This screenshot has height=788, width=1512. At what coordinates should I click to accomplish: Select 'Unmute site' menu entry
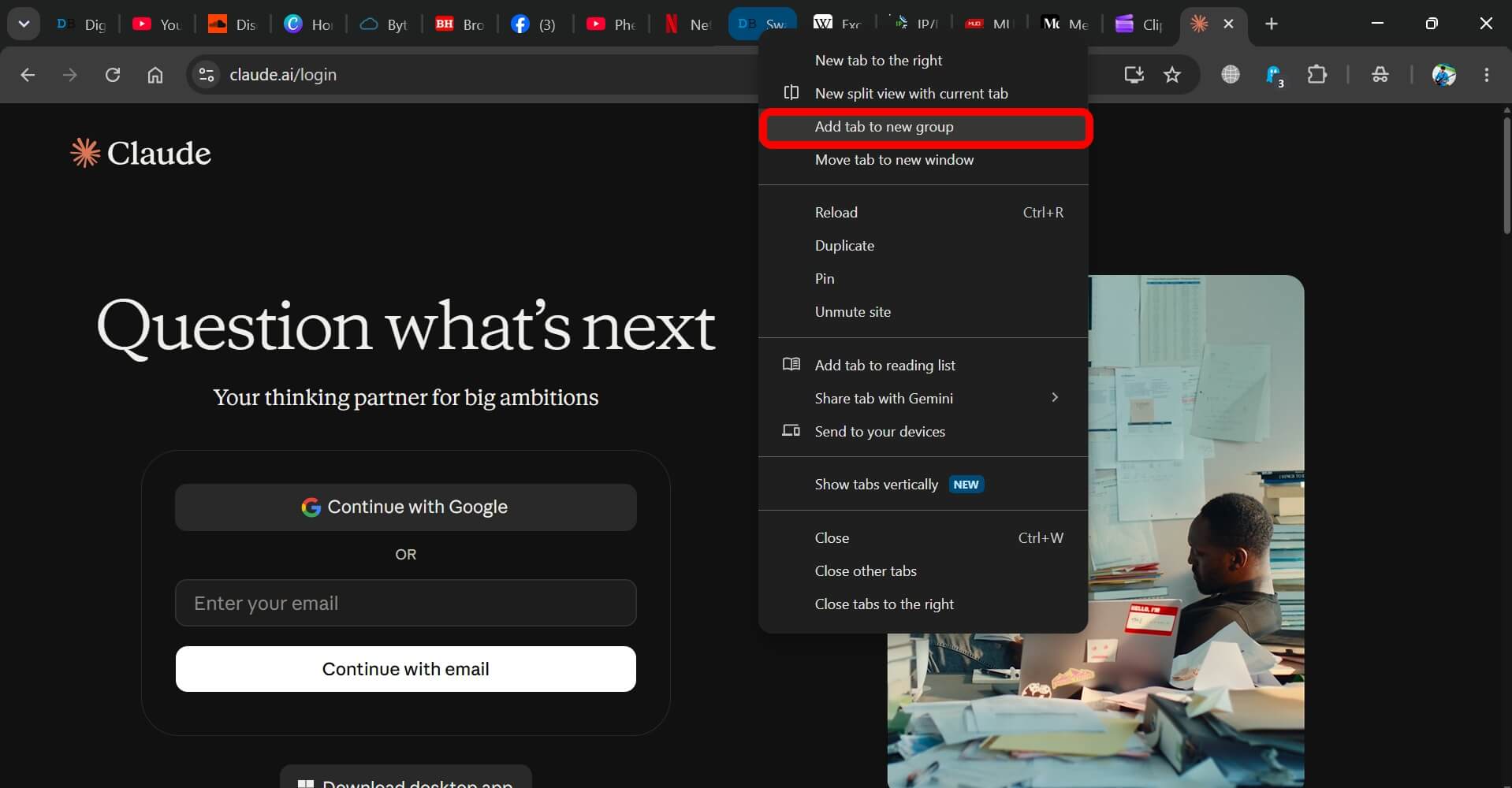coord(923,312)
